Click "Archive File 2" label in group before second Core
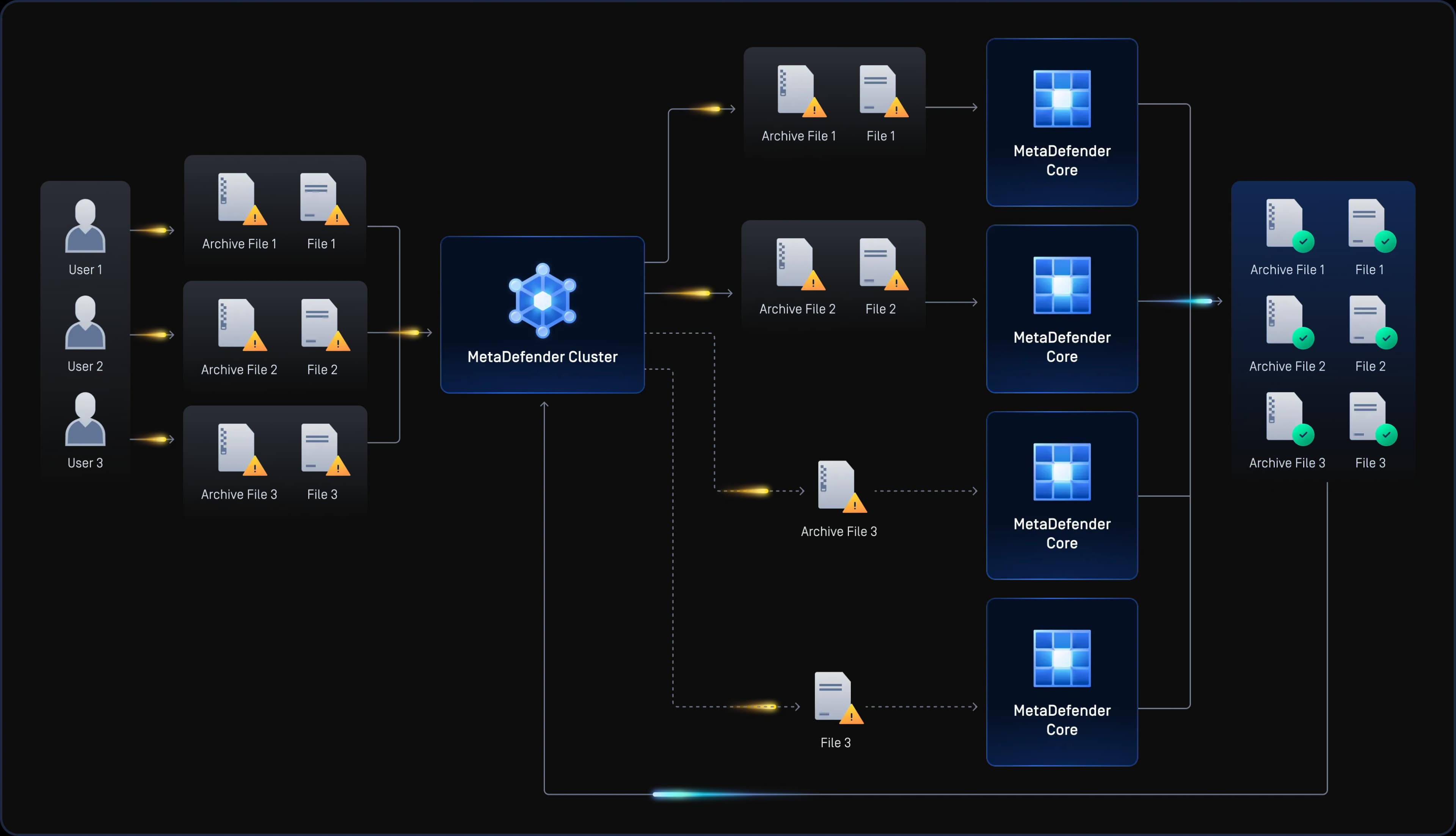This screenshot has width=1456, height=836. [x=797, y=308]
